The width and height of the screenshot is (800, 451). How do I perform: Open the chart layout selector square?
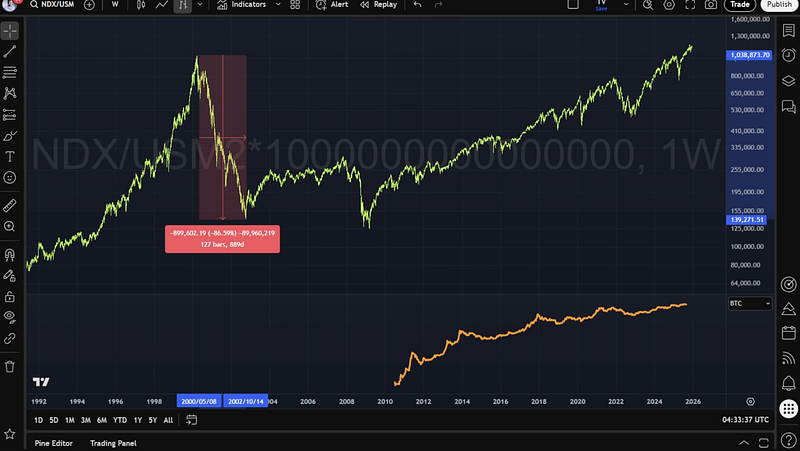pyautogui.click(x=573, y=5)
